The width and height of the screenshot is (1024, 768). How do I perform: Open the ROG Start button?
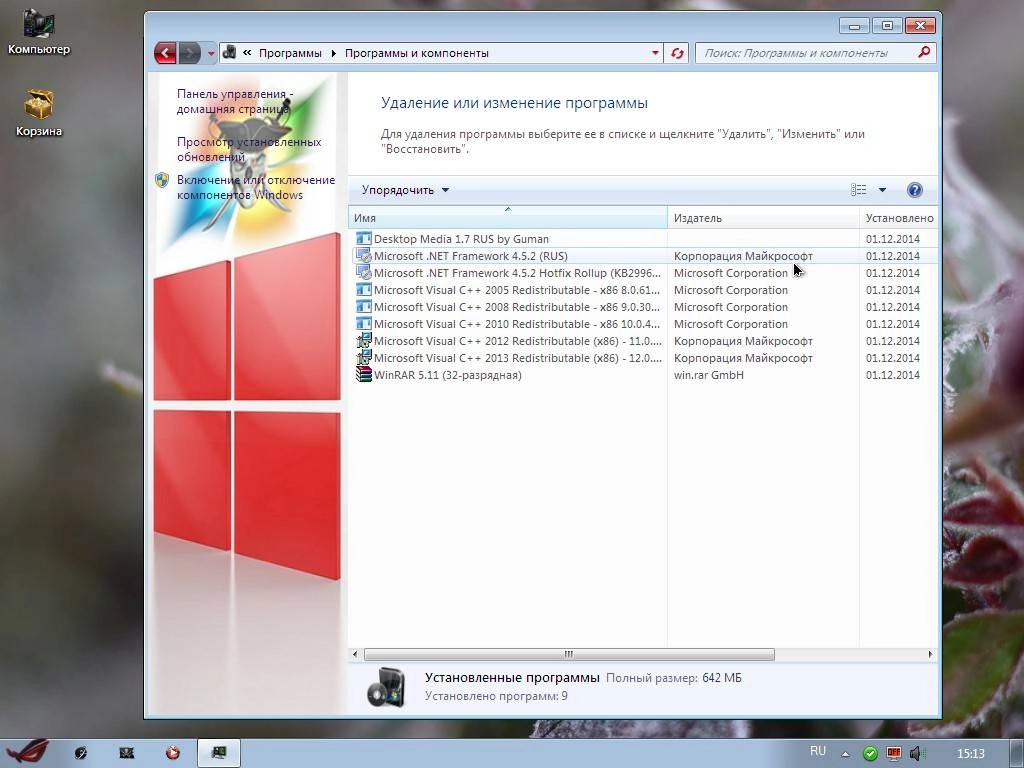(x=26, y=752)
